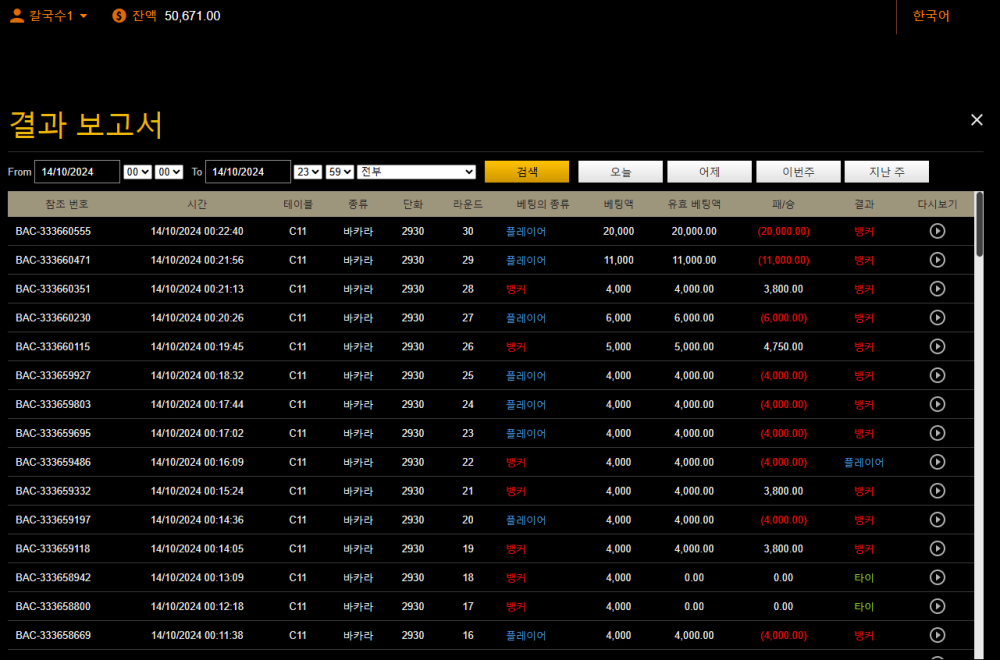Open the From hour dropdown

pos(137,172)
